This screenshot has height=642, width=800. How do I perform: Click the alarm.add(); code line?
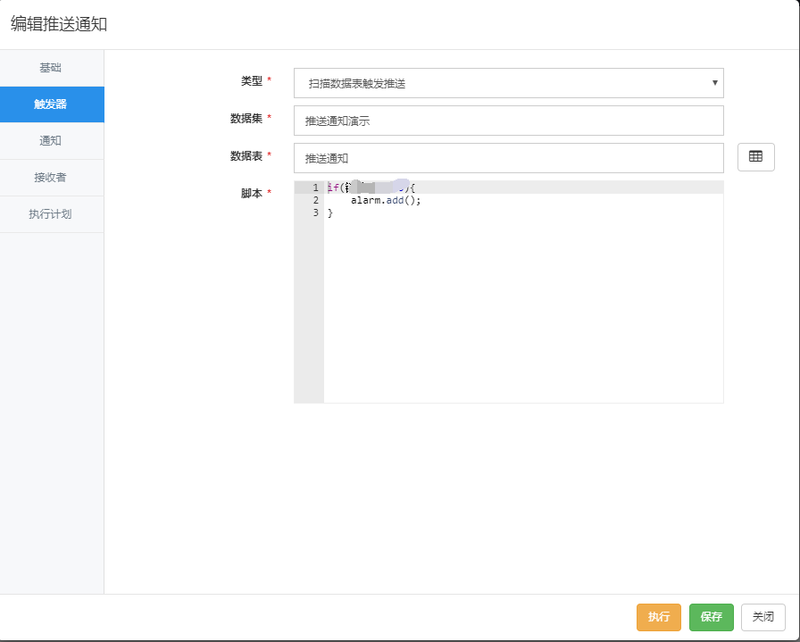(386, 201)
